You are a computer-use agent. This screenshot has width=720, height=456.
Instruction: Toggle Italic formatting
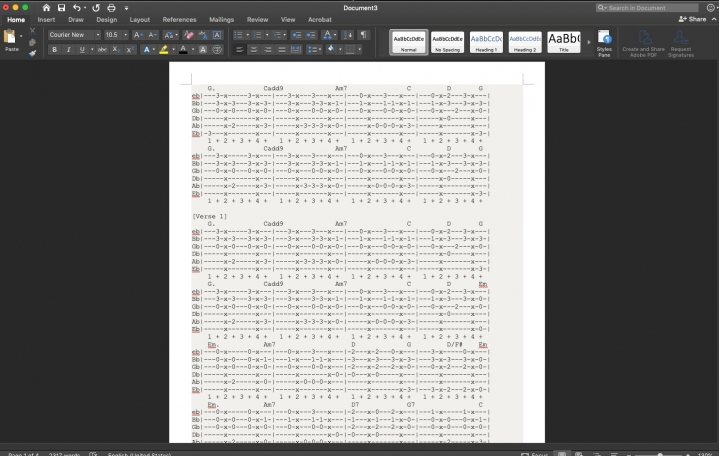68,50
